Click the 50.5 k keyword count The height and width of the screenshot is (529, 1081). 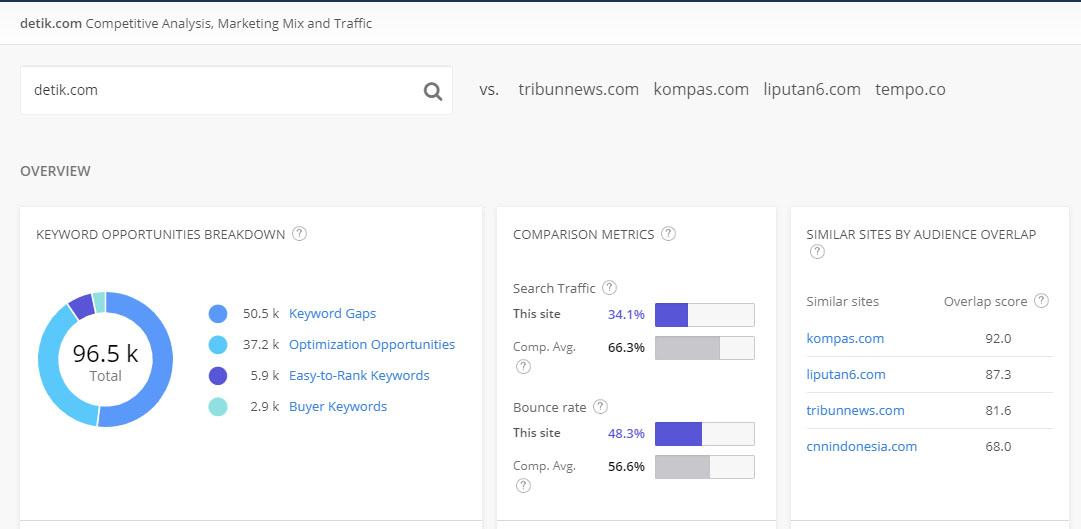tap(261, 314)
